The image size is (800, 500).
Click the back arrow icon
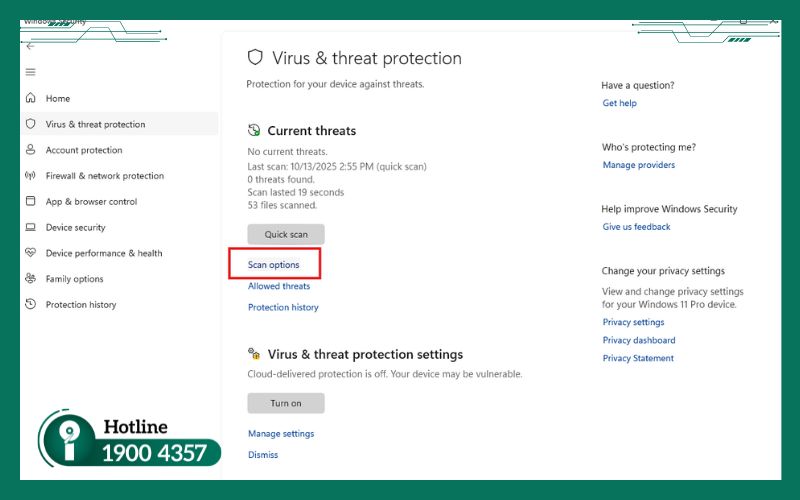click(x=30, y=46)
